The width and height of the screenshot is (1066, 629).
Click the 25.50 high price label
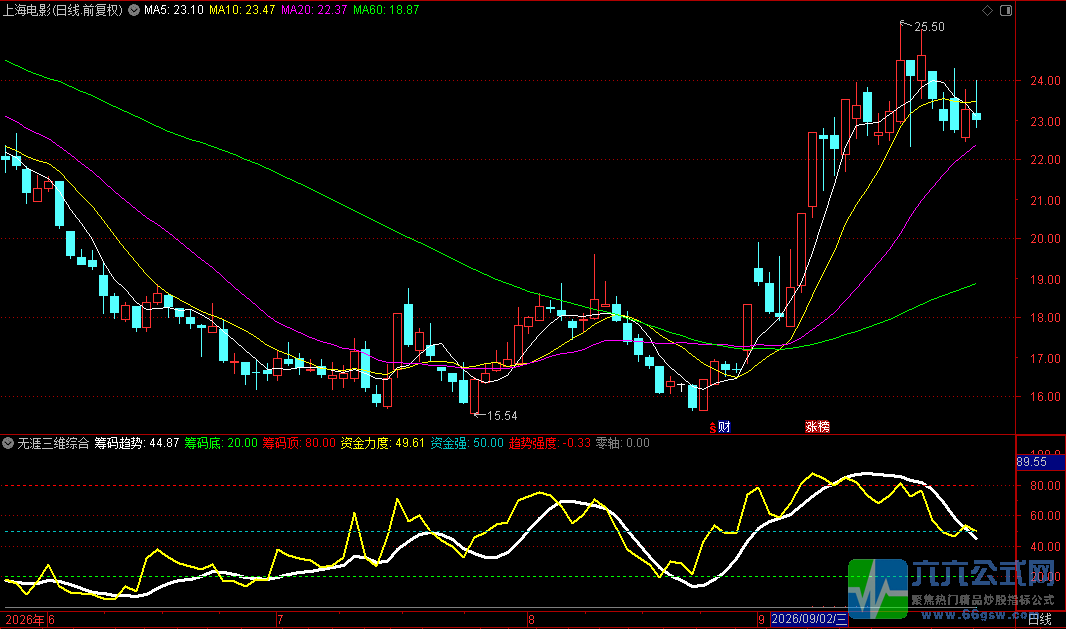(x=929, y=27)
